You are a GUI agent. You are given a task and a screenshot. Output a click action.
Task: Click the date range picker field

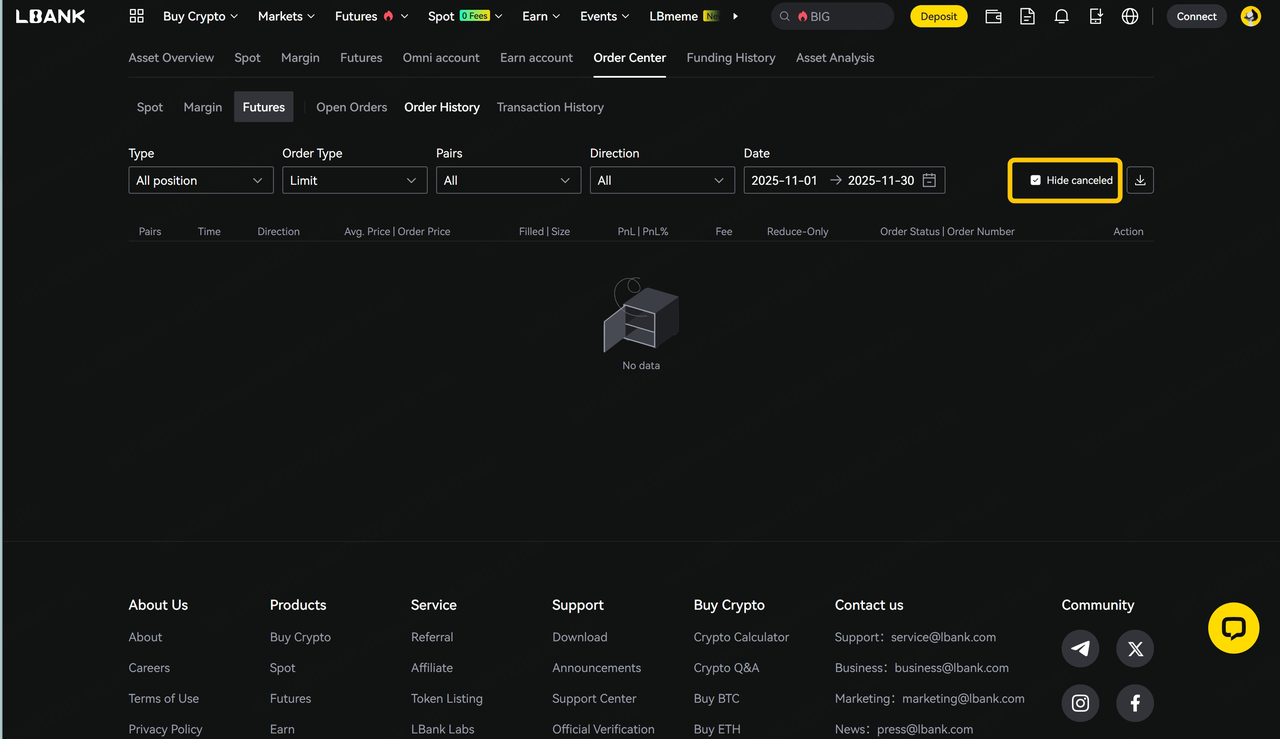point(844,180)
